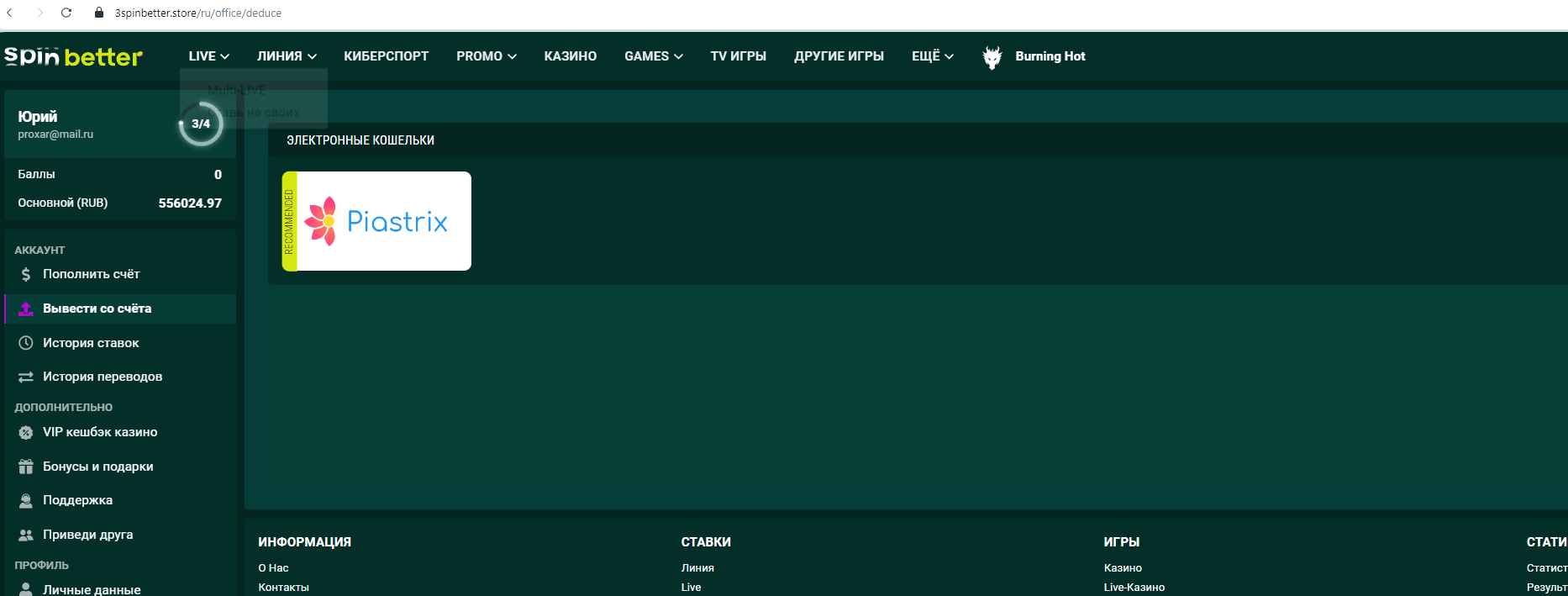Click the gift icon for Бонусы и подарки

26,467
